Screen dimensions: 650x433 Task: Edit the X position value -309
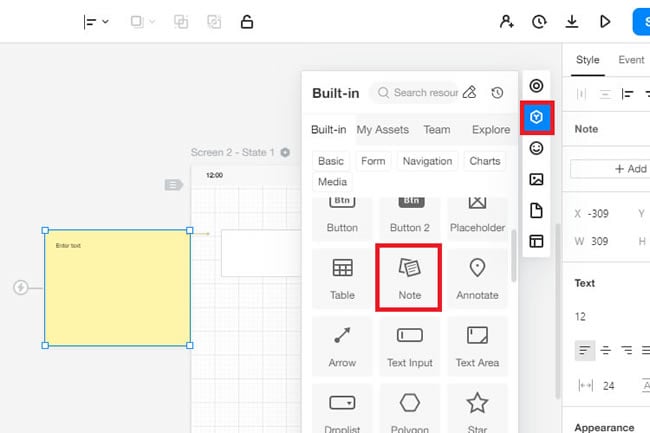click(x=598, y=214)
